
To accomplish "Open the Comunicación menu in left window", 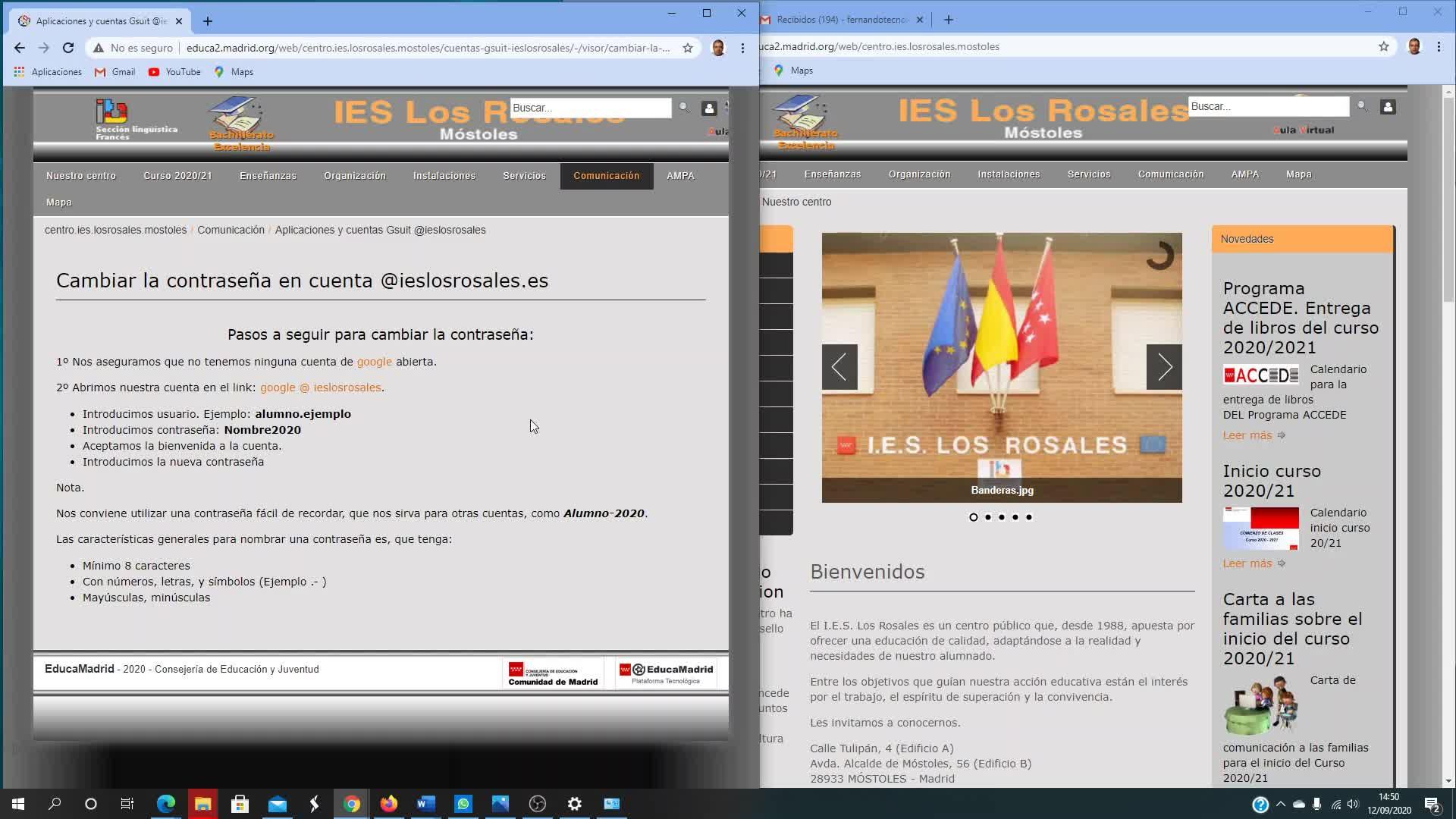I will point(606,176).
